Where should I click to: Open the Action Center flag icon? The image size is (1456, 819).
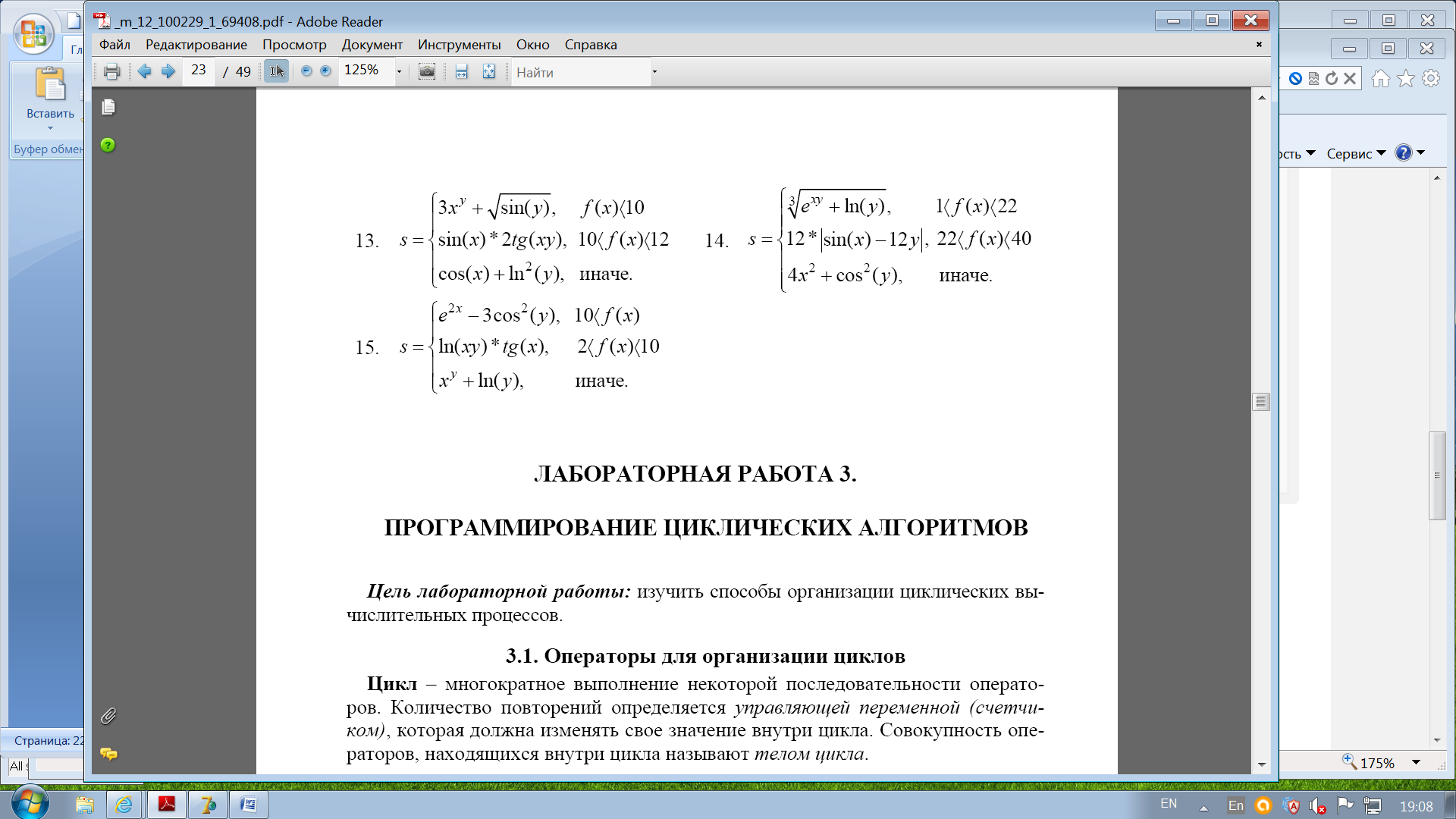coord(1345,805)
